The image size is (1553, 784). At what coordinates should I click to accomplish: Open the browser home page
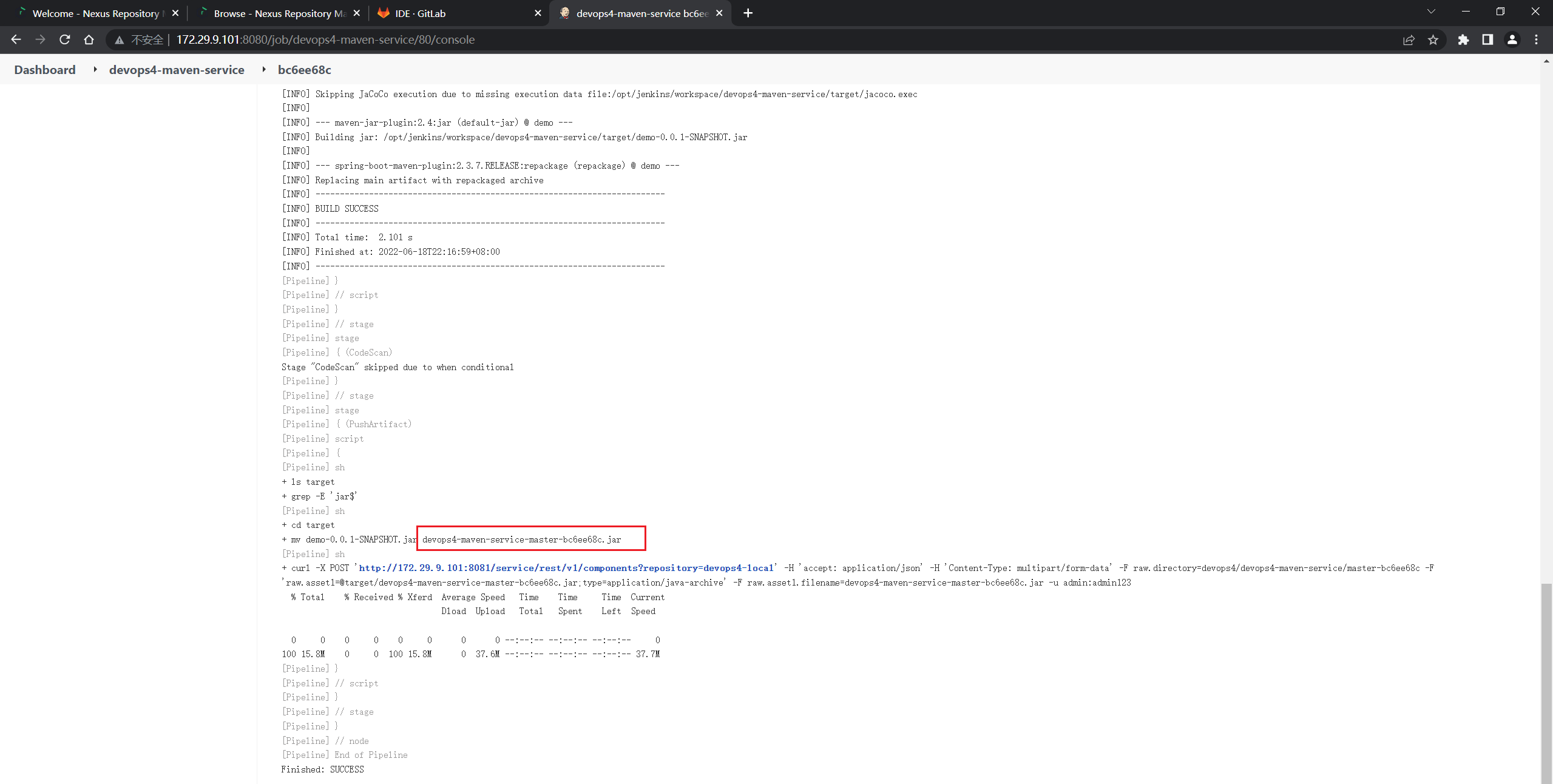(x=89, y=39)
